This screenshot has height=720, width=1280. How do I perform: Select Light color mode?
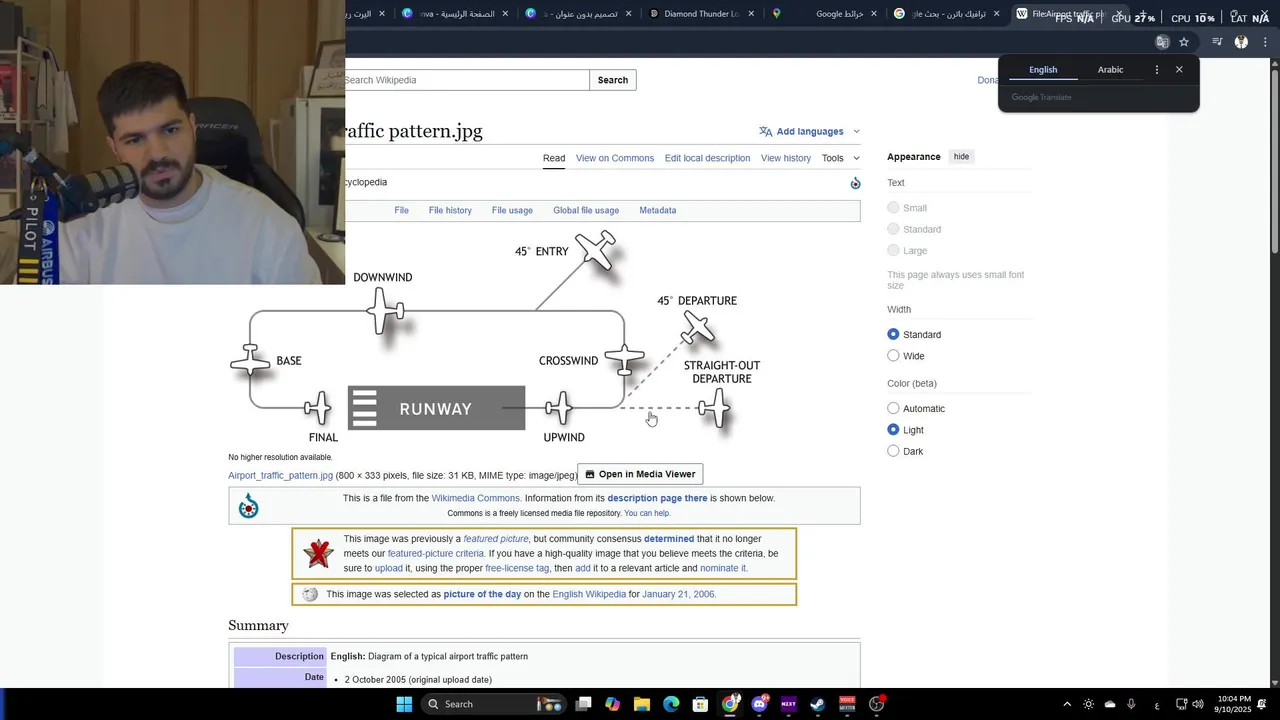pos(893,430)
